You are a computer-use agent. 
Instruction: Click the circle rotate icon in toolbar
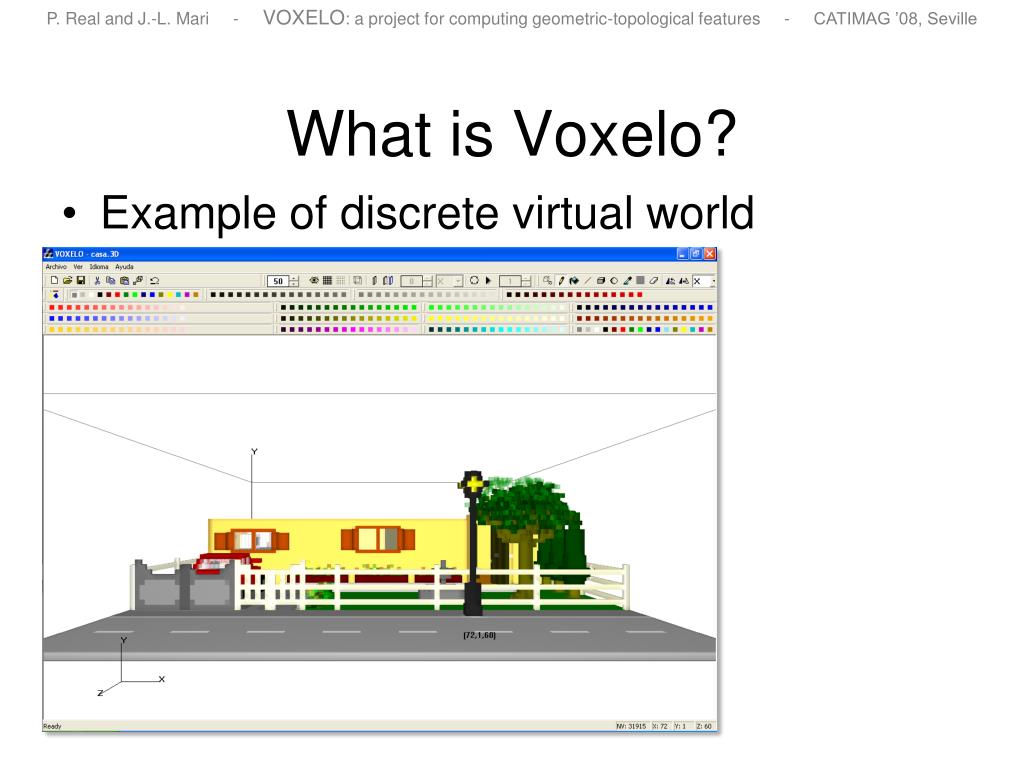474,280
